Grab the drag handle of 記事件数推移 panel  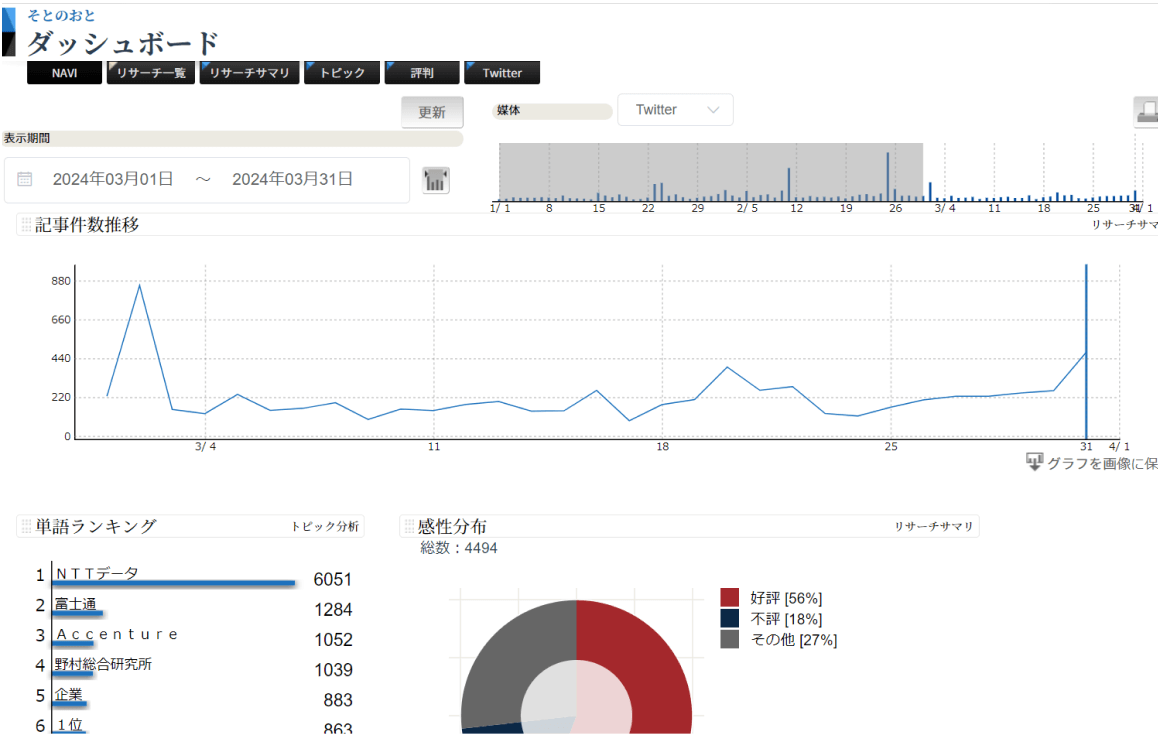point(26,225)
